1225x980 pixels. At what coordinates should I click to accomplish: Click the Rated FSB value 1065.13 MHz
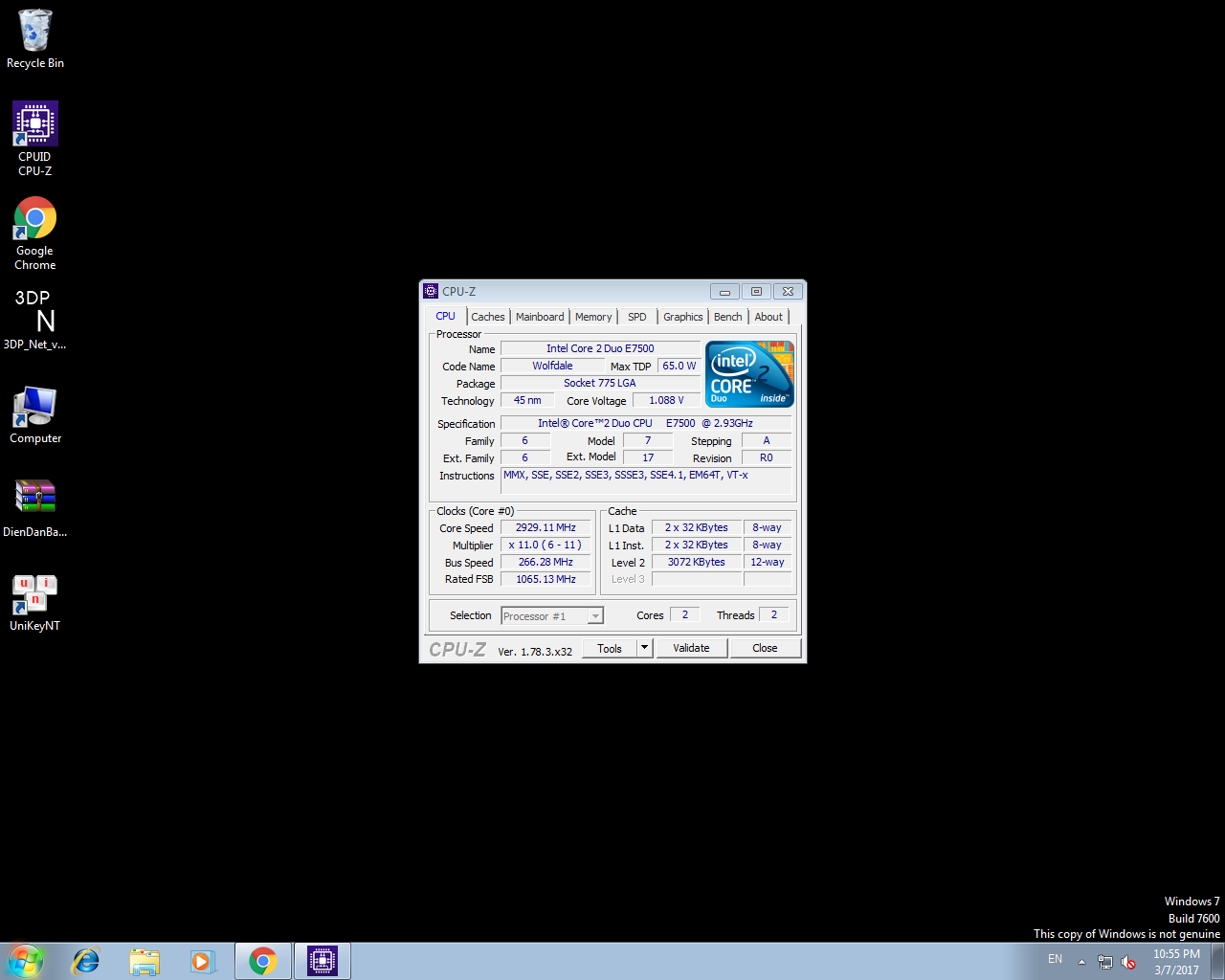[546, 579]
